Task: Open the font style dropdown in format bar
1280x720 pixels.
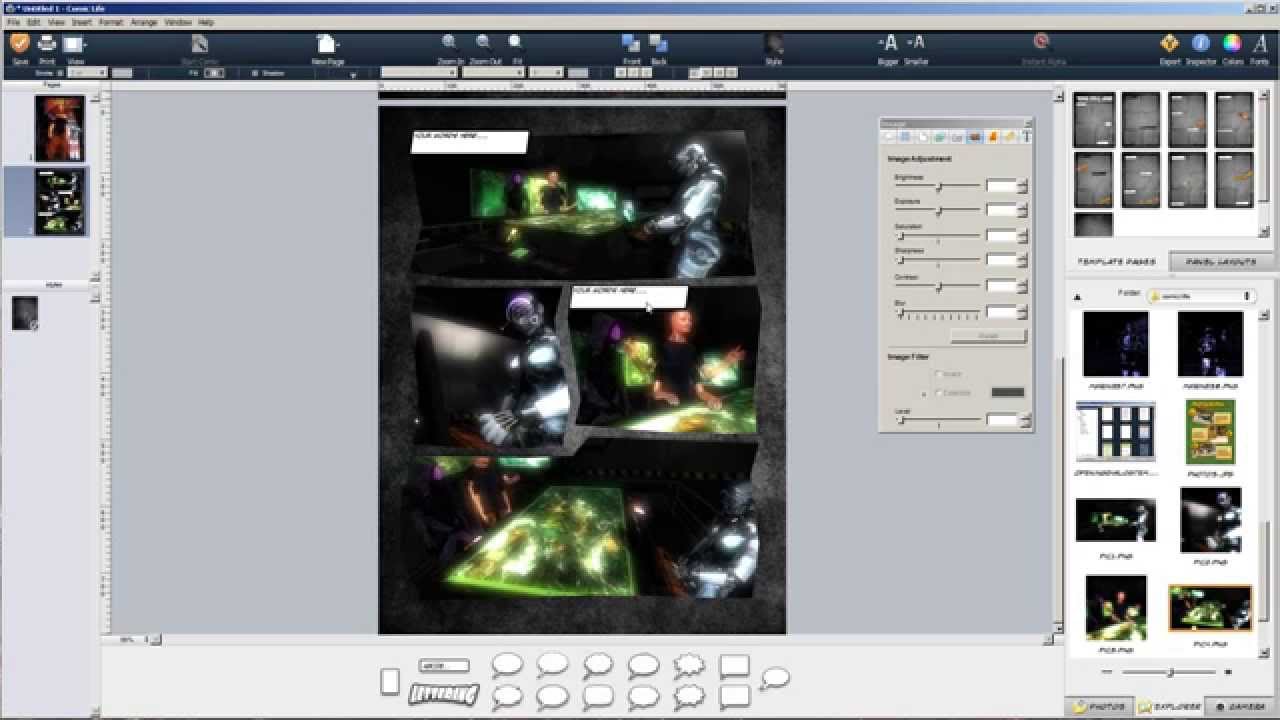Action: click(493, 73)
